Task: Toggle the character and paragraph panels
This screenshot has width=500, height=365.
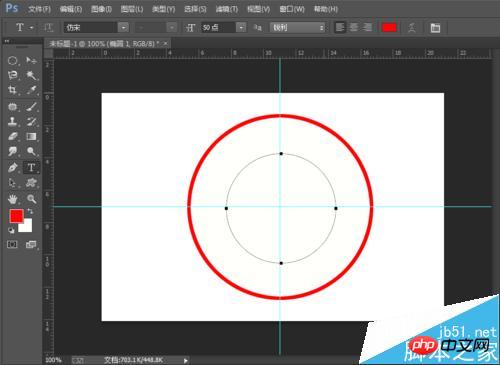Action: point(435,28)
